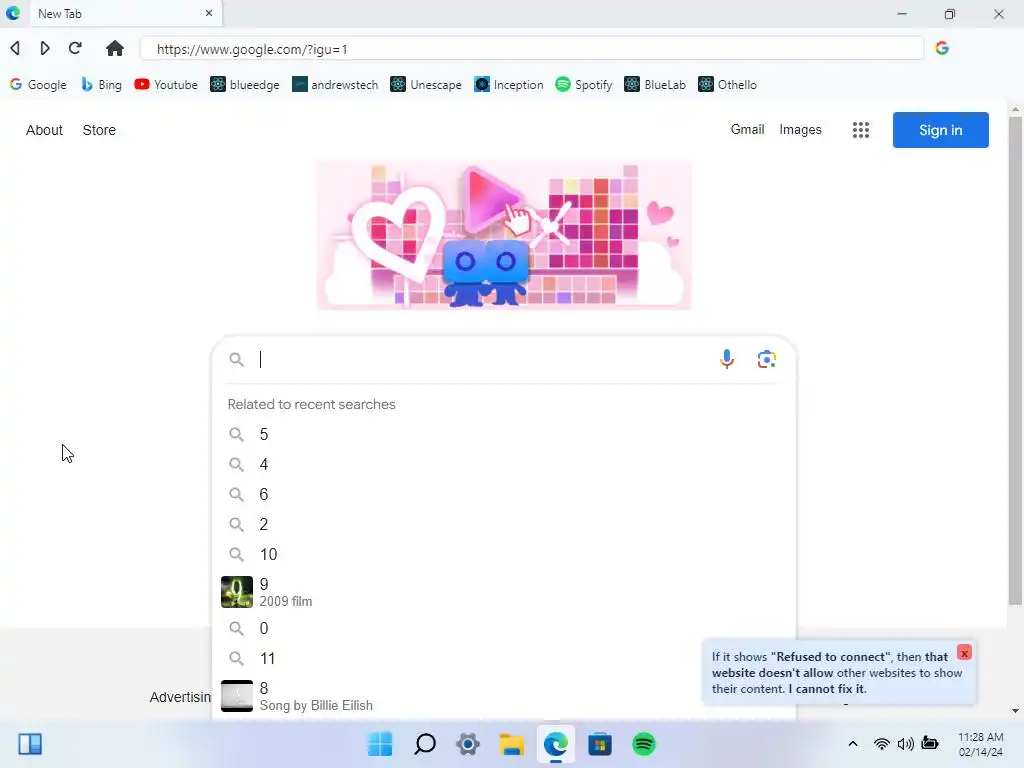Open the Inception bookmark
The height and width of the screenshot is (768, 1024).
[x=509, y=85]
